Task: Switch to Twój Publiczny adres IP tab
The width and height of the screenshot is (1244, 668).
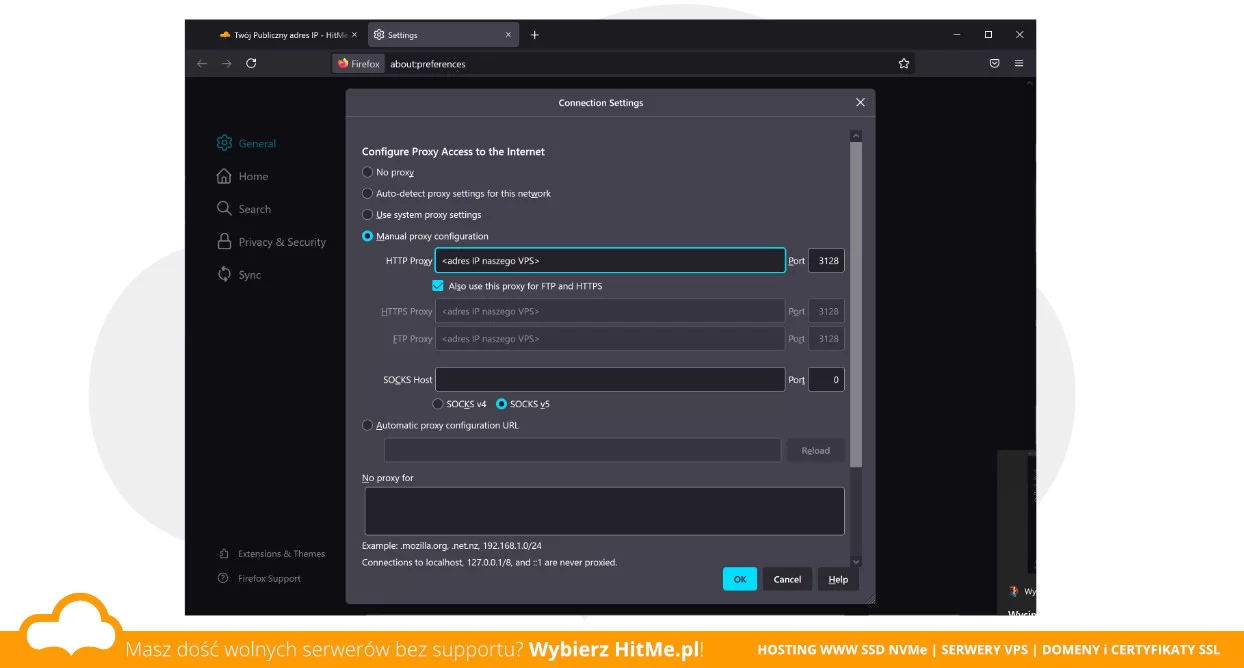Action: (288, 35)
